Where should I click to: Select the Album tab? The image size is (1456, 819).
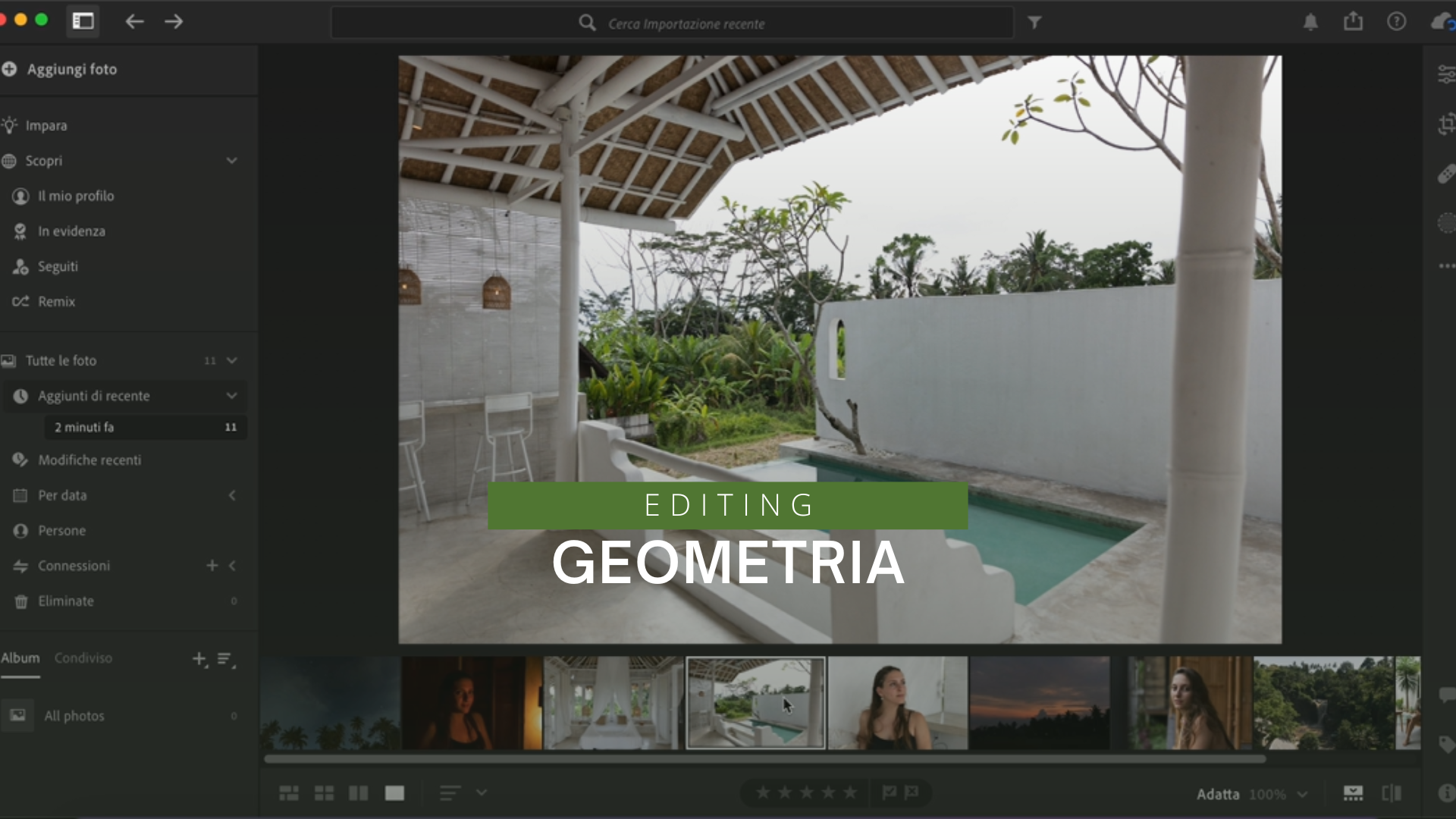coord(20,658)
